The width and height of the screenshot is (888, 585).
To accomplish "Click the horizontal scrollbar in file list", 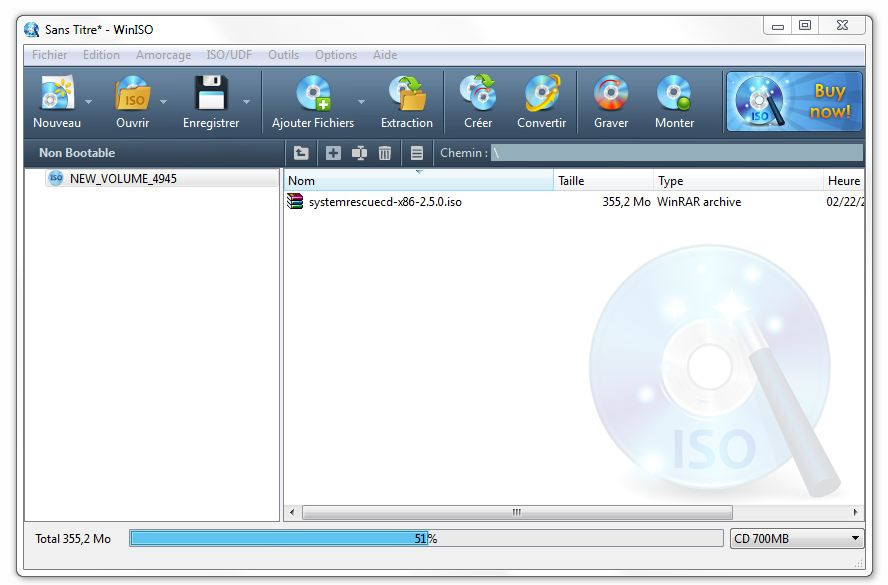I will point(516,513).
